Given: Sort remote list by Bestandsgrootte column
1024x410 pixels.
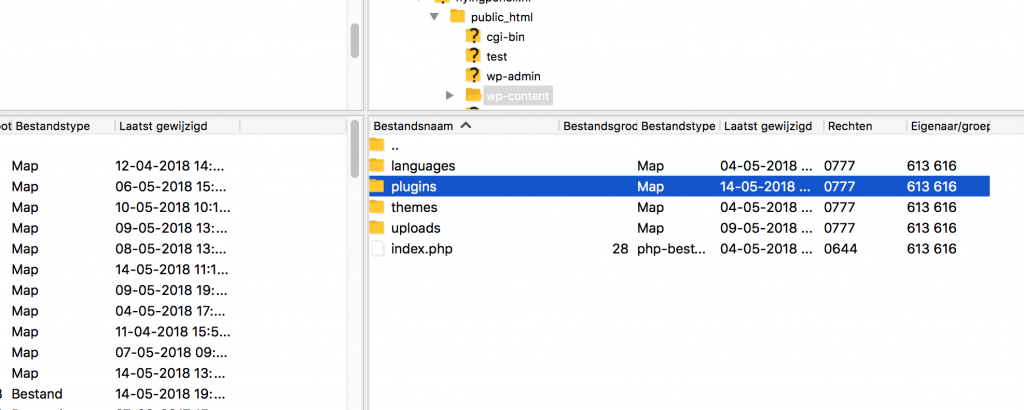Looking at the screenshot, I should [598, 126].
